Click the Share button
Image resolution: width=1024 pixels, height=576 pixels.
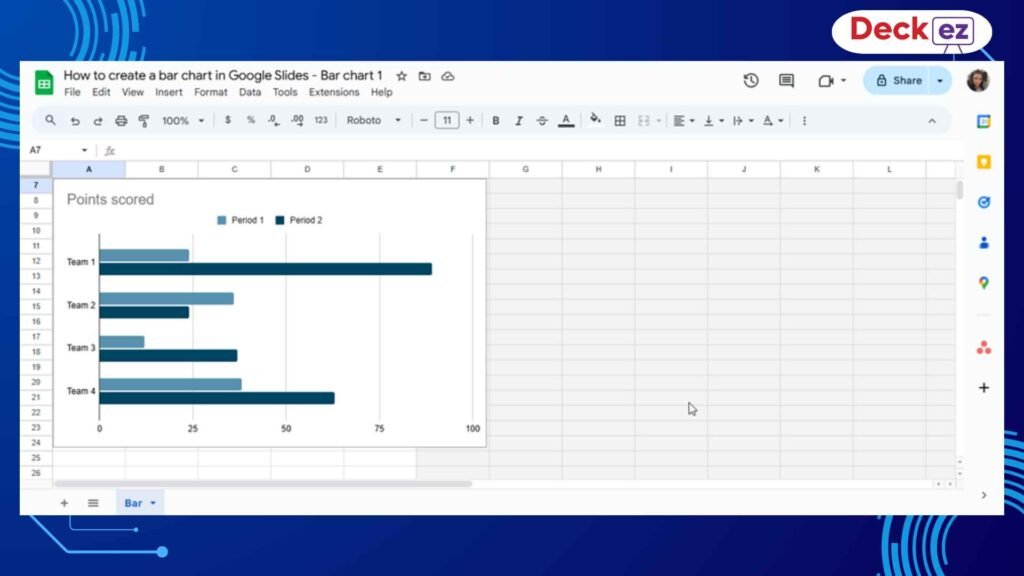(x=899, y=80)
